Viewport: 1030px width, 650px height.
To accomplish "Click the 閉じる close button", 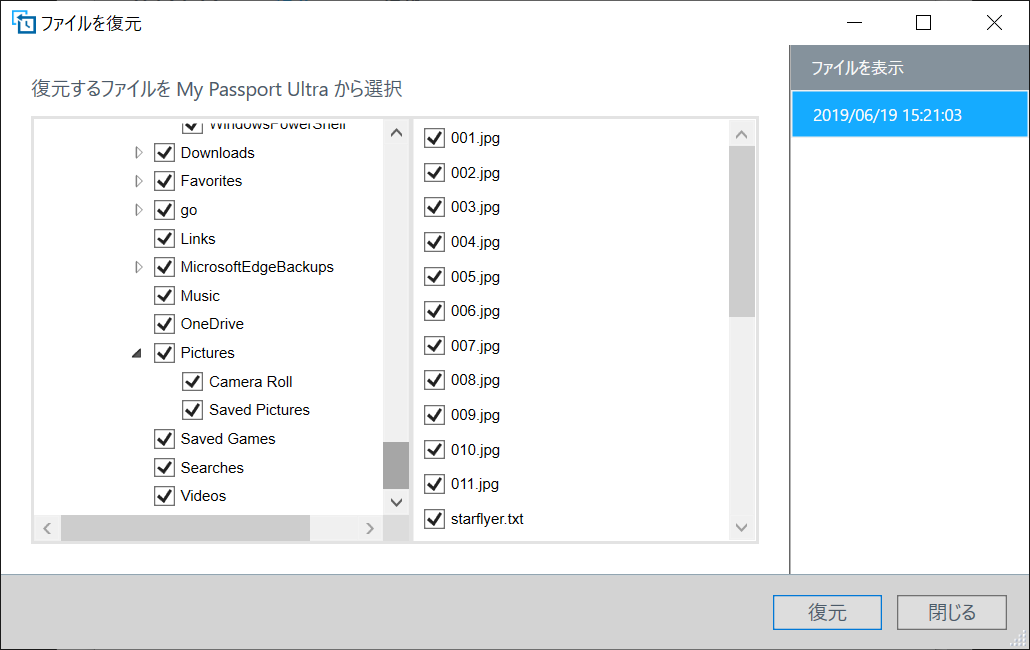I will click(952, 613).
